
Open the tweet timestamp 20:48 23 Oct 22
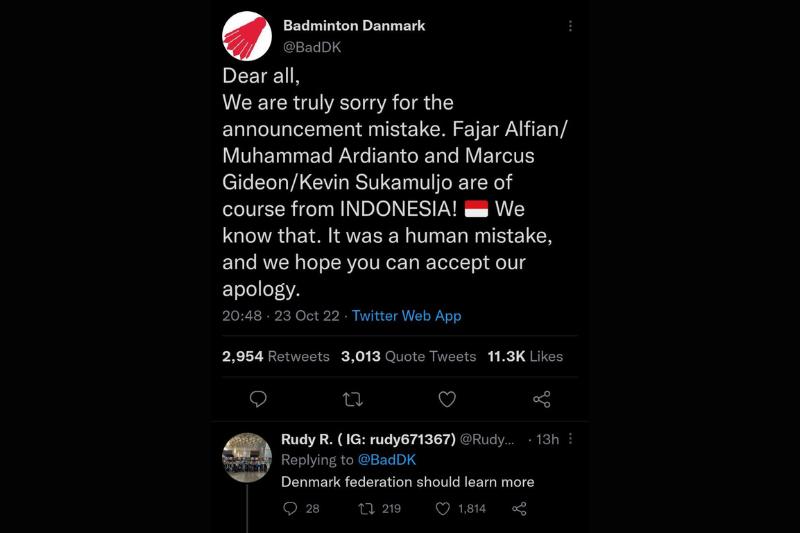tap(281, 316)
